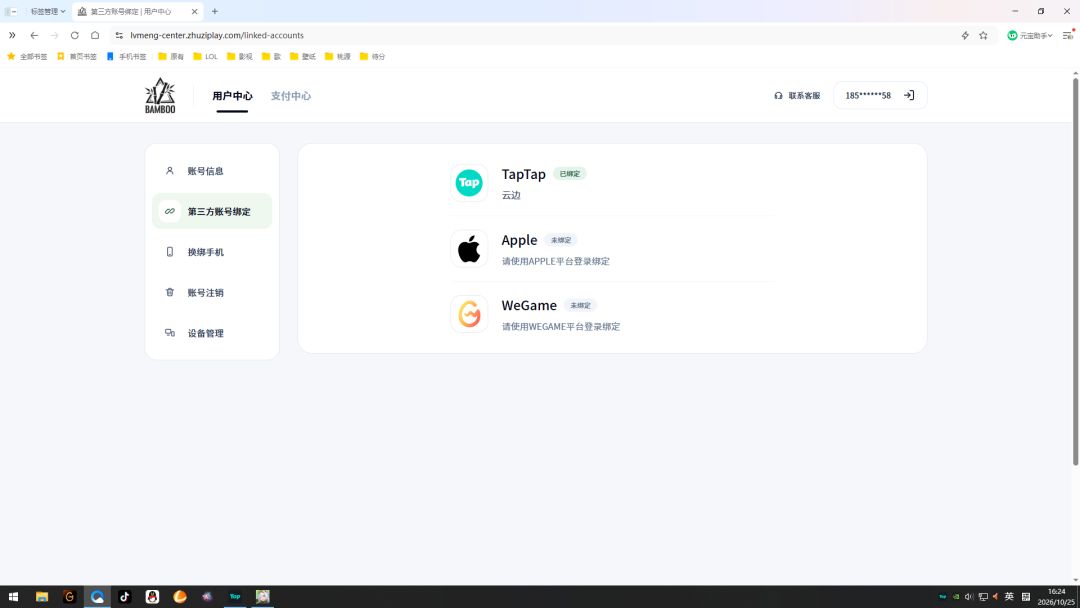Click the page vertical scrollbar
1080x608 pixels.
click(x=1075, y=272)
